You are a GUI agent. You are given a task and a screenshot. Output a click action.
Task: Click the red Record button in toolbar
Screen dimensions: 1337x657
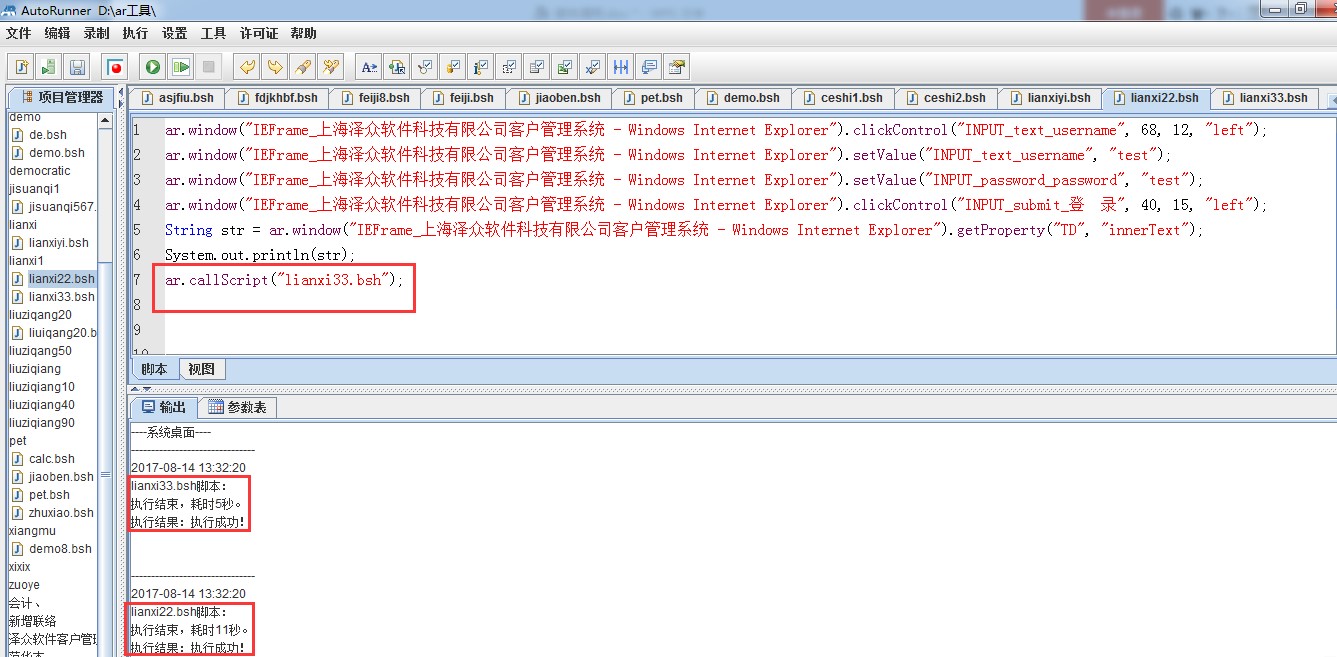(x=116, y=67)
